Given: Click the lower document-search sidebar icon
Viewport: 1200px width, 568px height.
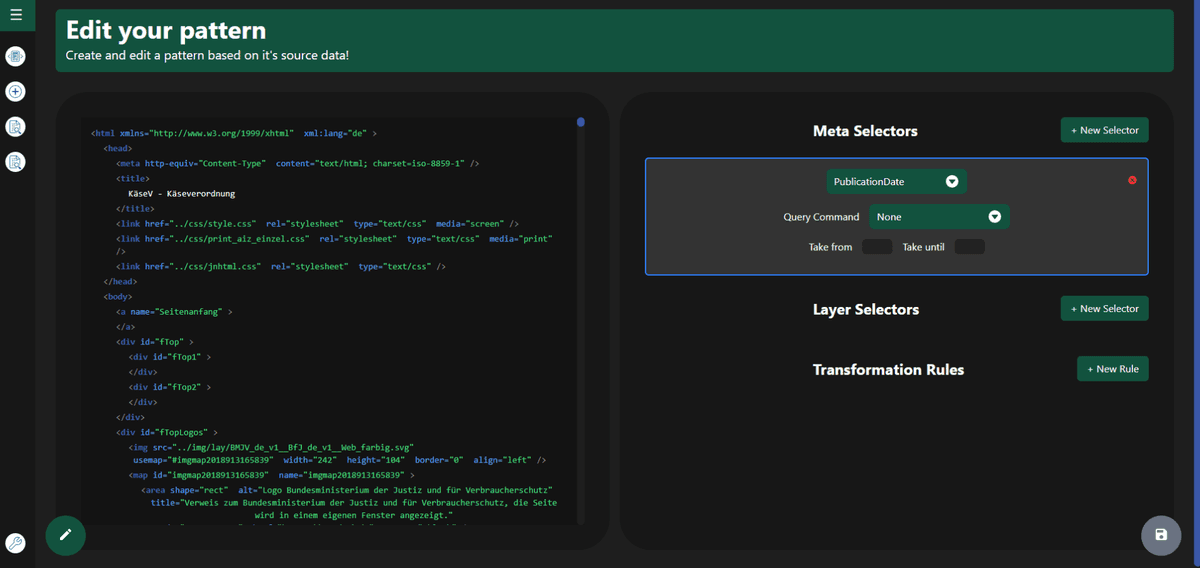Looking at the screenshot, I should pyautogui.click(x=15, y=161).
